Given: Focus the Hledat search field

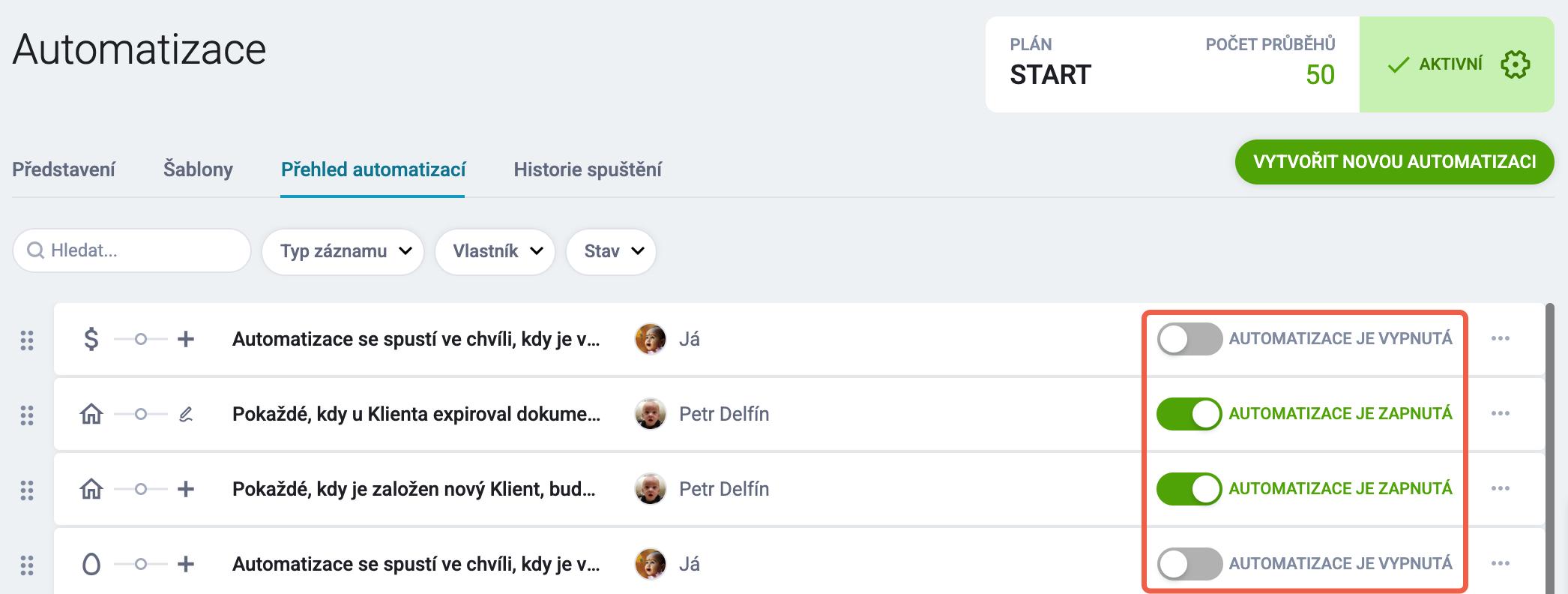Looking at the screenshot, I should click(x=132, y=250).
